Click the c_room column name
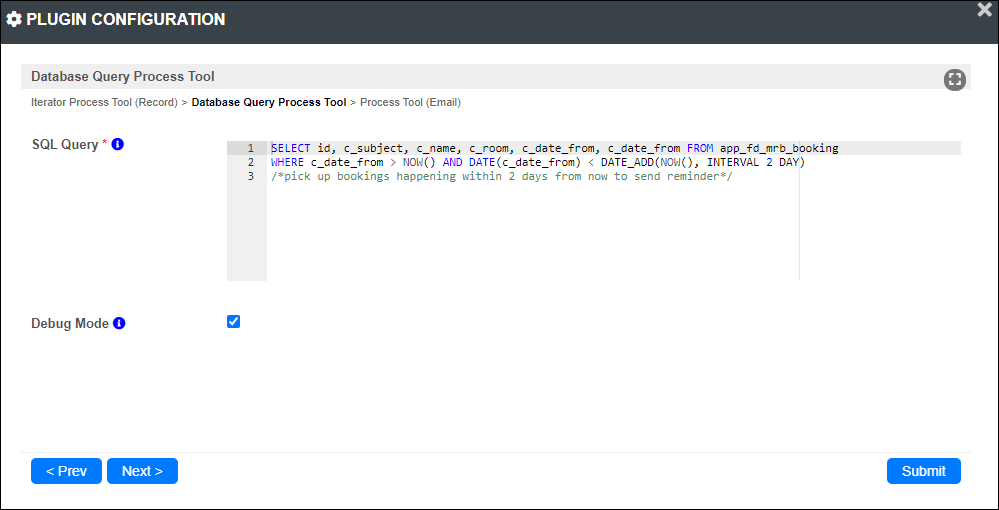The image size is (999, 510). point(489,148)
